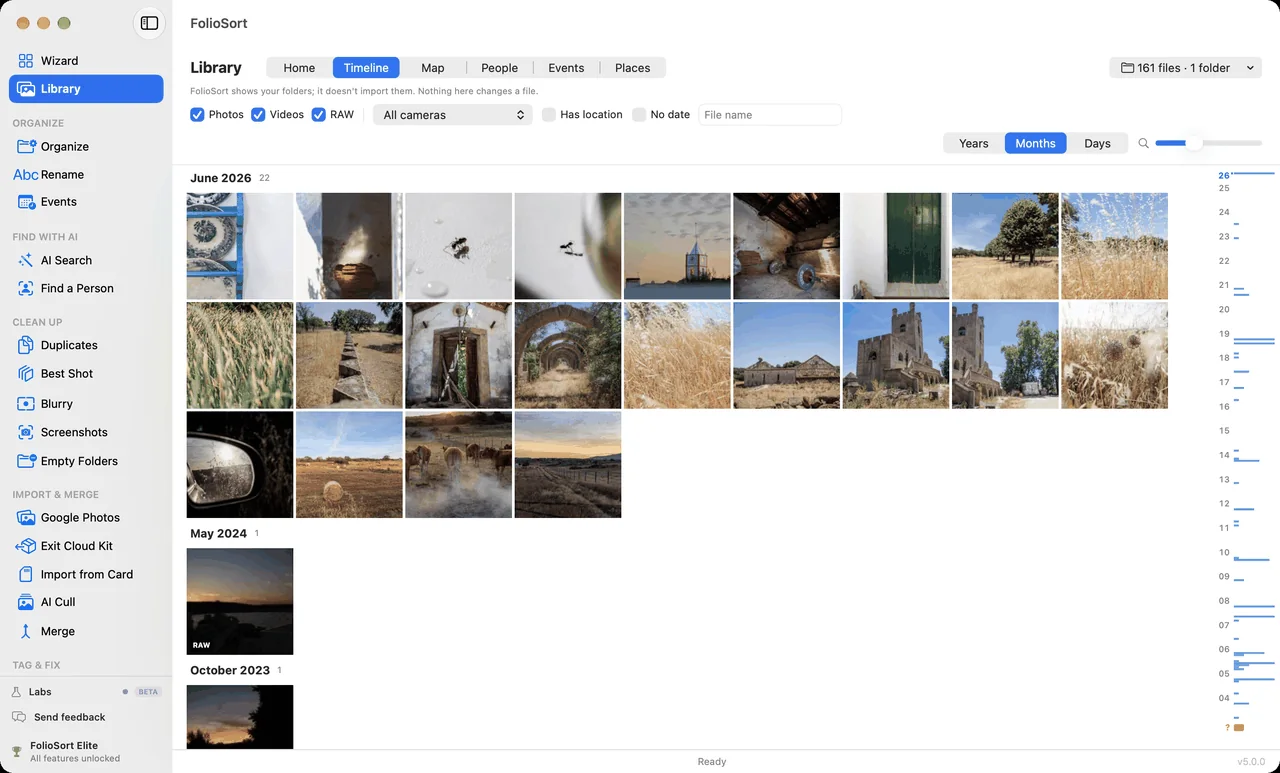Select the Best Shot icon
Screen dimensions: 1280x773
point(26,373)
